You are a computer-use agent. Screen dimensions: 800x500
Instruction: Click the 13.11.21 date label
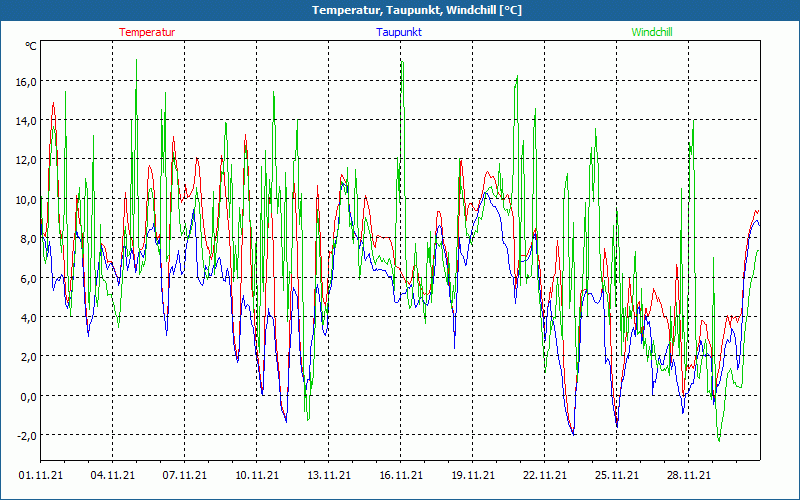[329, 475]
